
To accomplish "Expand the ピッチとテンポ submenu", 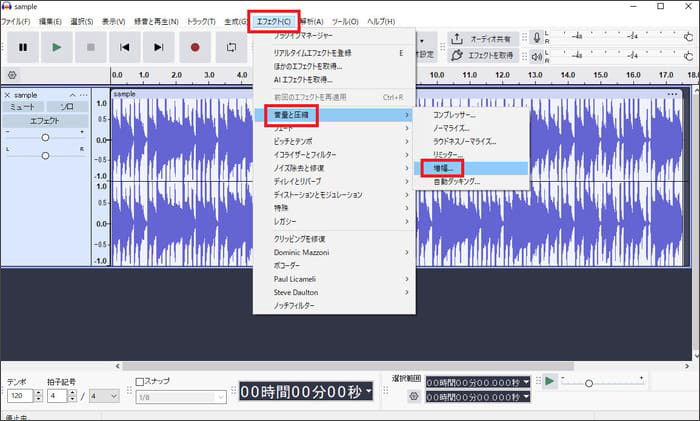I will 334,142.
